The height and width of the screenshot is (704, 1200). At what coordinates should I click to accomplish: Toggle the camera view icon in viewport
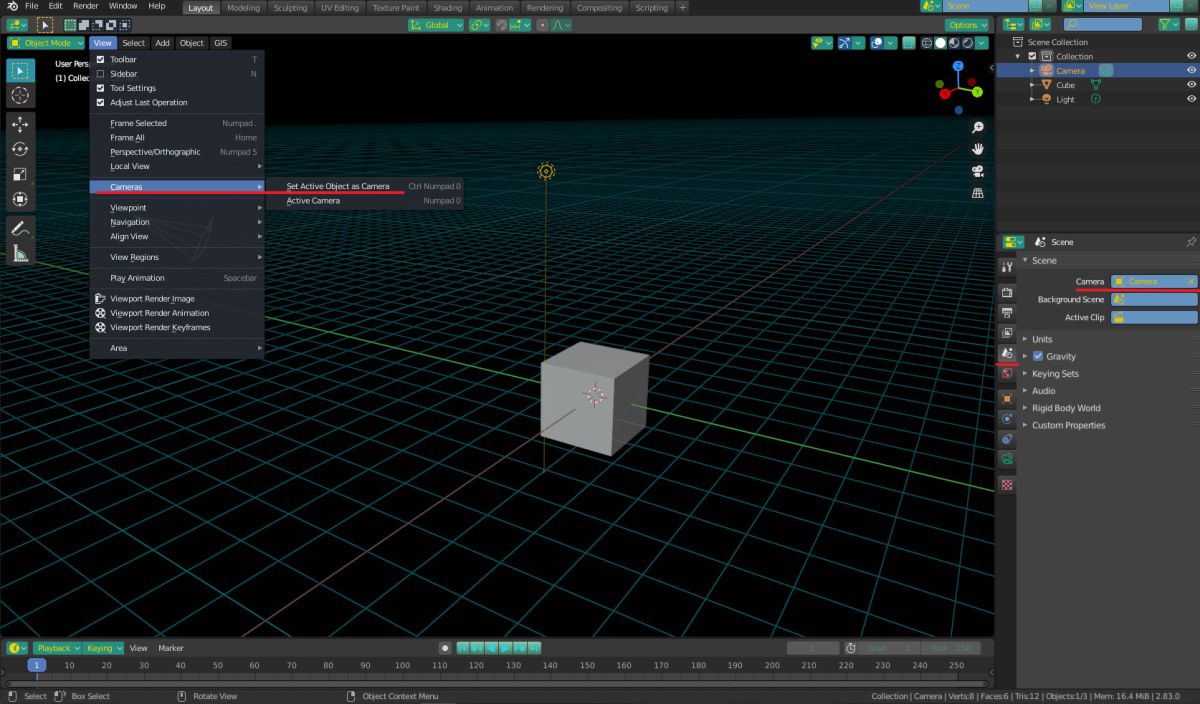click(x=978, y=170)
